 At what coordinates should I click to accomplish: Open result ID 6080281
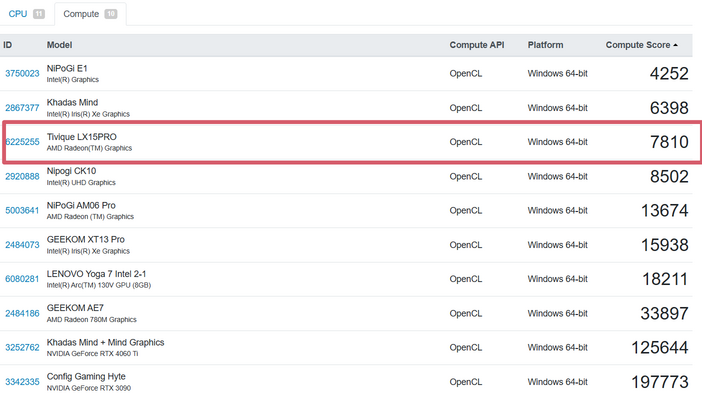point(22,279)
